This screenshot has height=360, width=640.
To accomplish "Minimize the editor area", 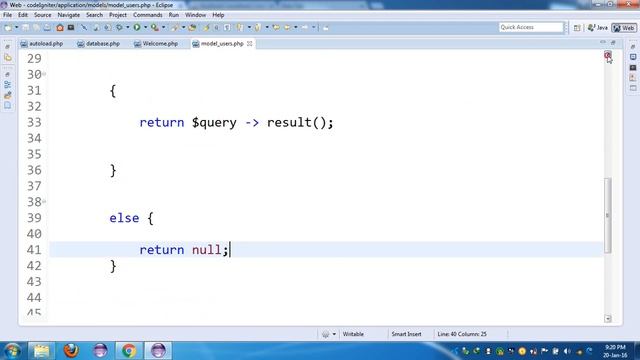I will (603, 42).
